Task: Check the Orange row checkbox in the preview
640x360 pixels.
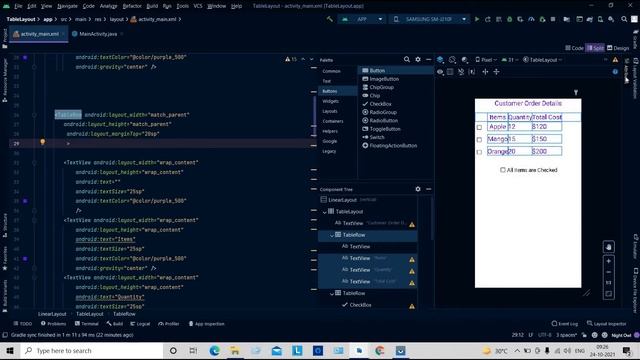Action: [x=479, y=152]
